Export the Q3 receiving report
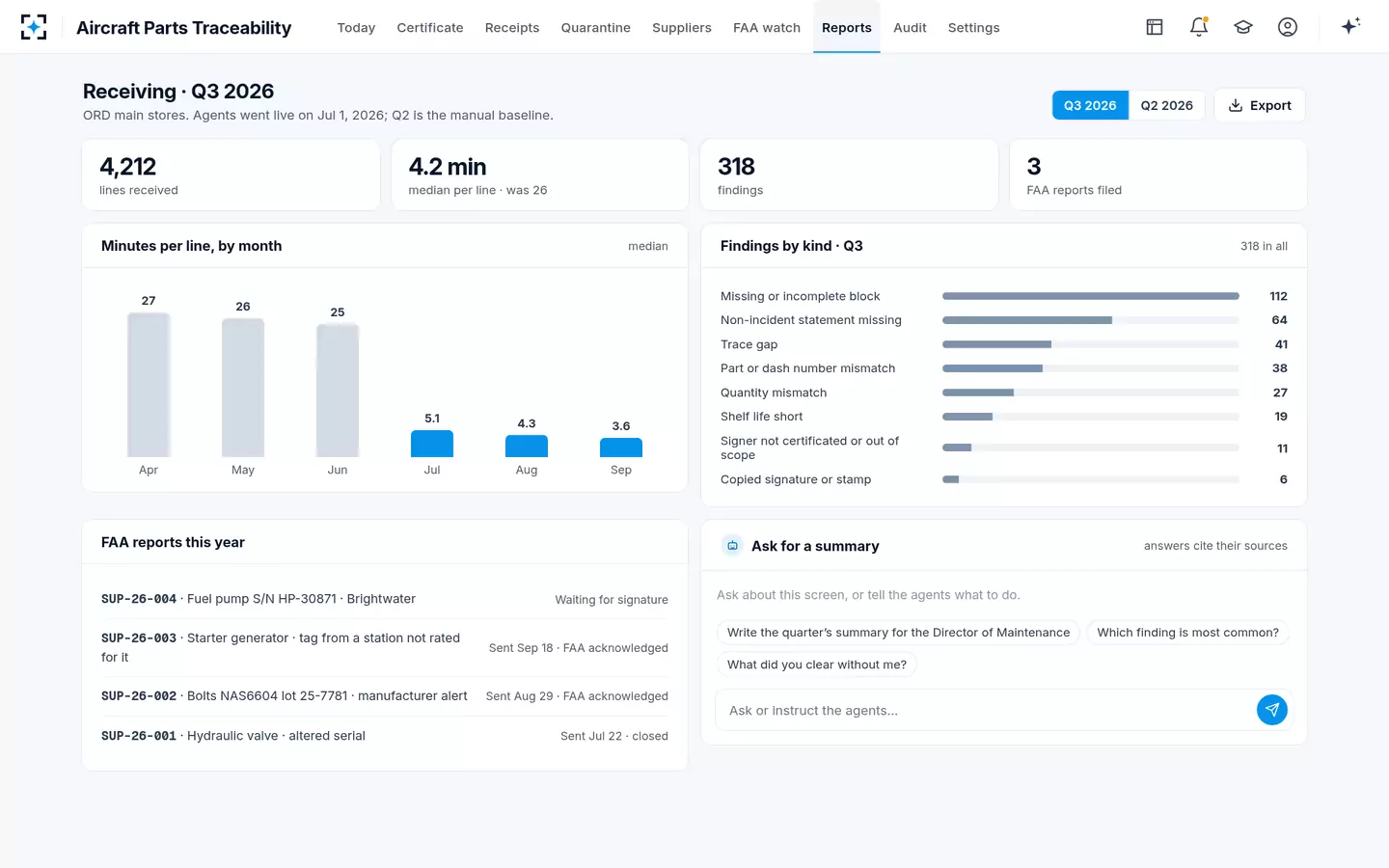Screen dimensions: 1389x868 (1260, 105)
